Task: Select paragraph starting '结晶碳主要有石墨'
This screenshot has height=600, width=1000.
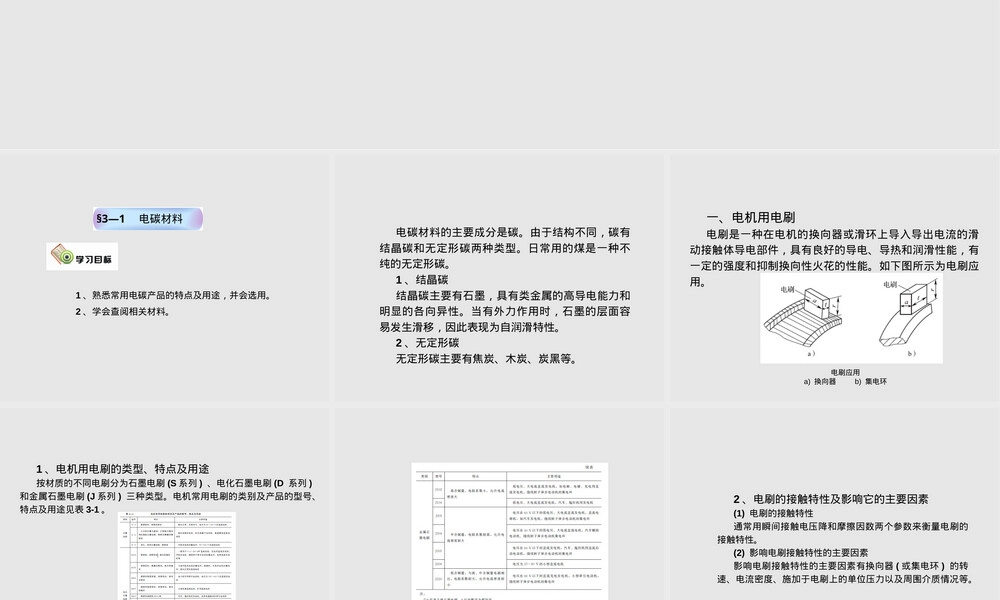Action: pos(505,311)
